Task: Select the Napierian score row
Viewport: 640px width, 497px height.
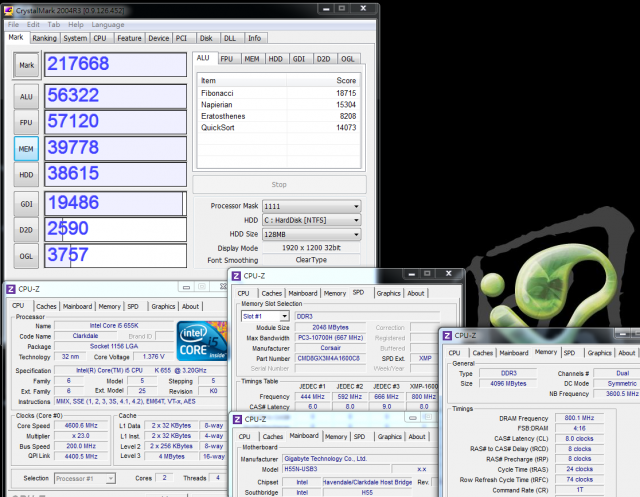Action: coord(278,104)
